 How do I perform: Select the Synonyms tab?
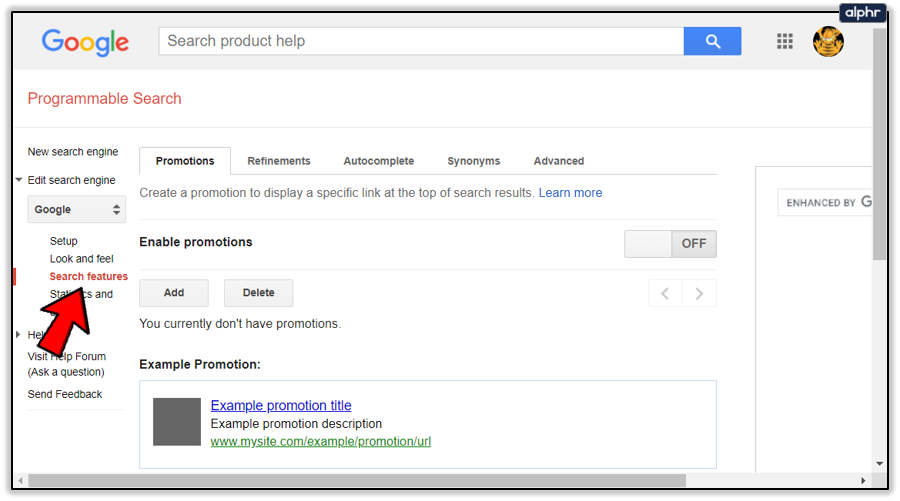(x=473, y=161)
